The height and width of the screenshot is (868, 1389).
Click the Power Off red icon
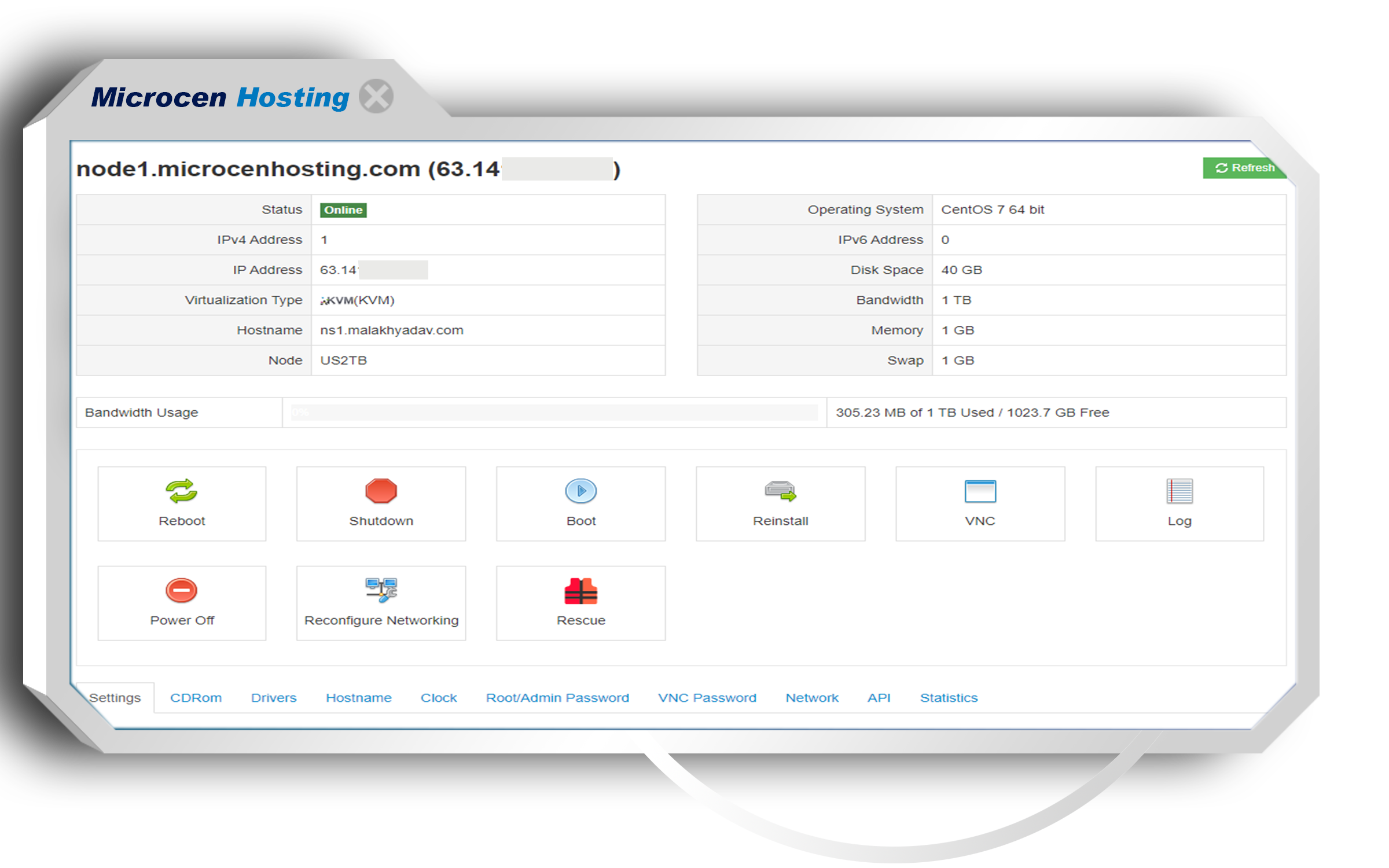pos(181,590)
